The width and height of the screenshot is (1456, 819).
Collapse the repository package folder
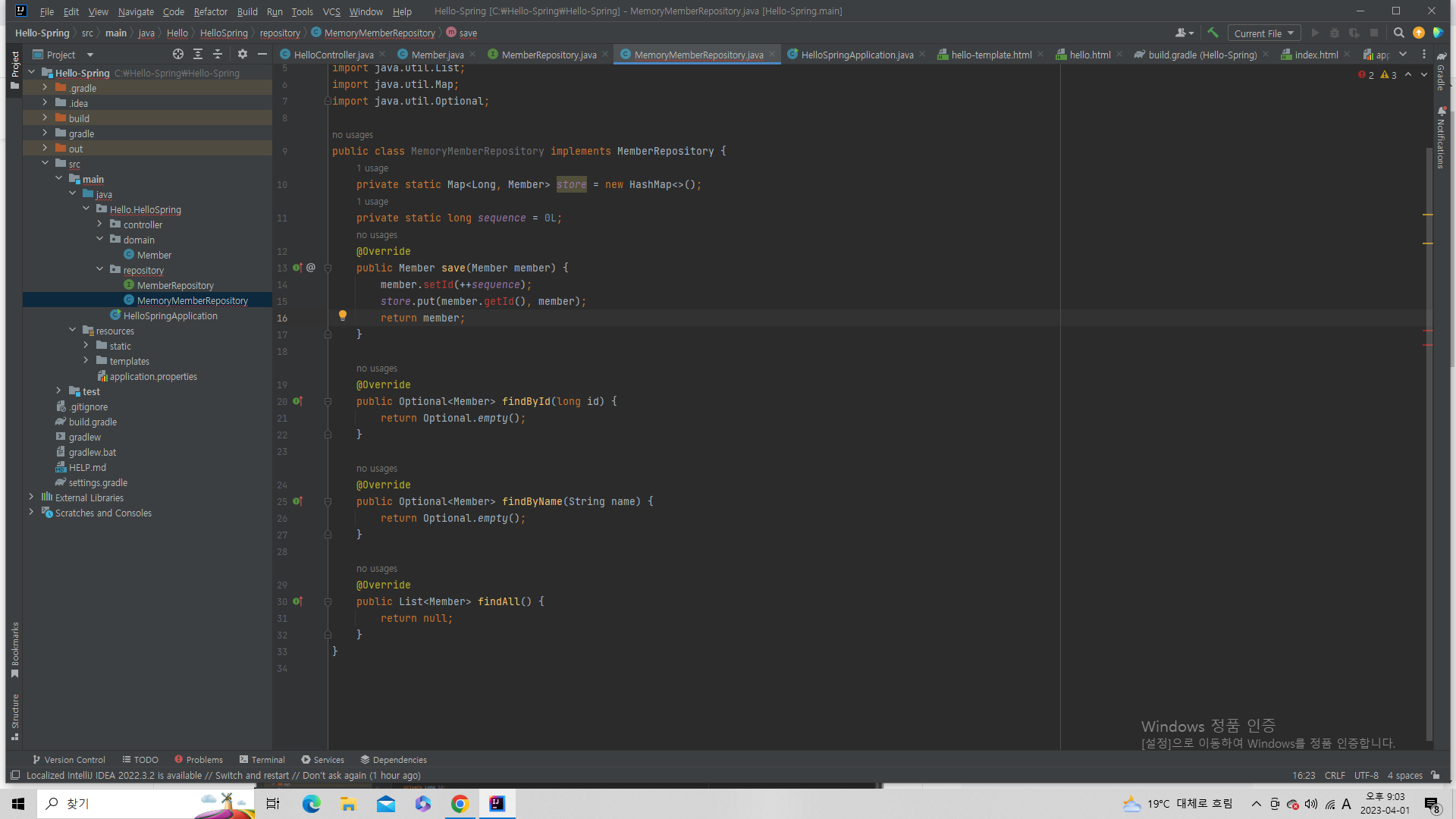(x=100, y=270)
